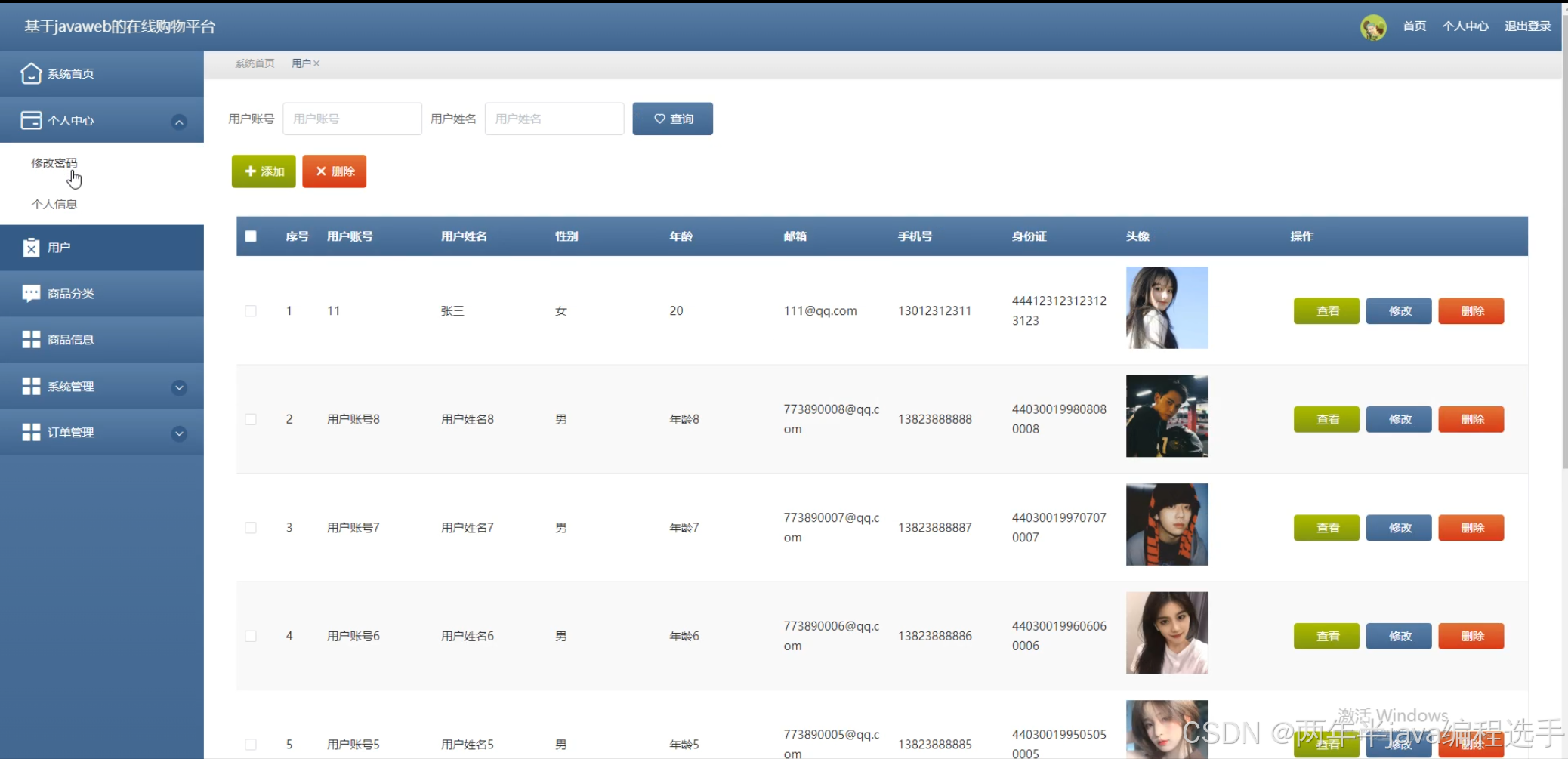Viewport: 1568px width, 759px height.
Task: Check the checkbox for 用户账号5 row
Action: click(251, 745)
